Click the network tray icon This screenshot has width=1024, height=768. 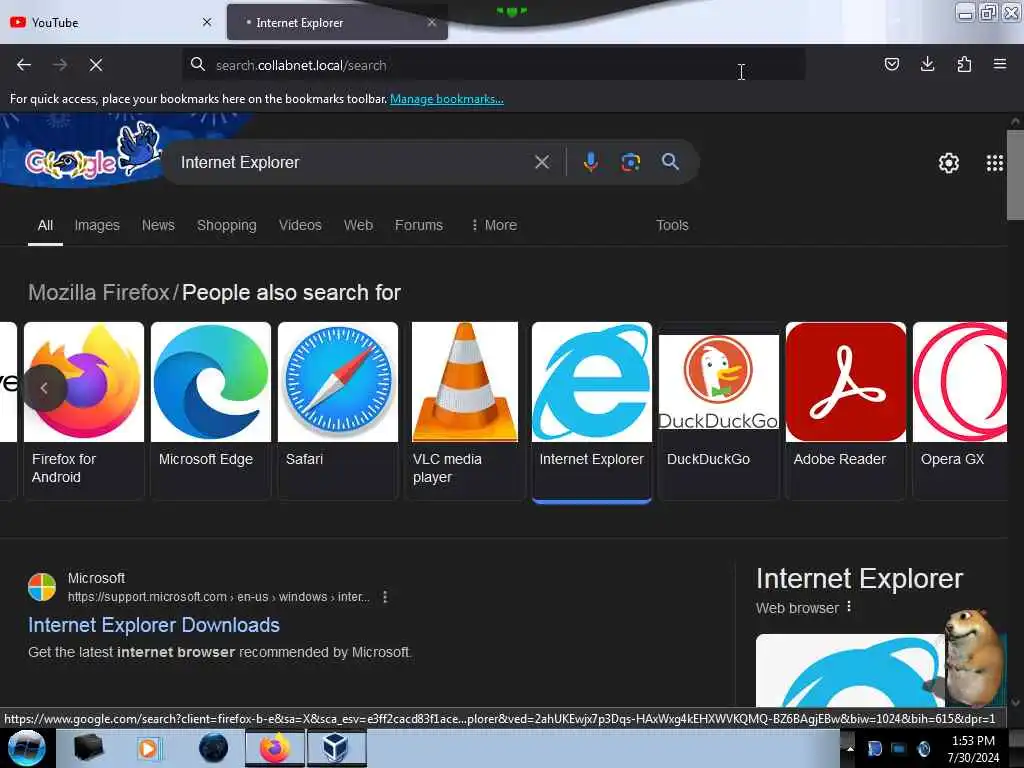point(899,748)
